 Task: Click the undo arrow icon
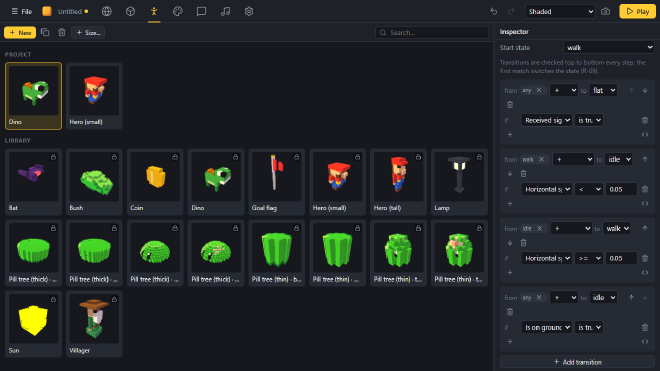click(494, 11)
